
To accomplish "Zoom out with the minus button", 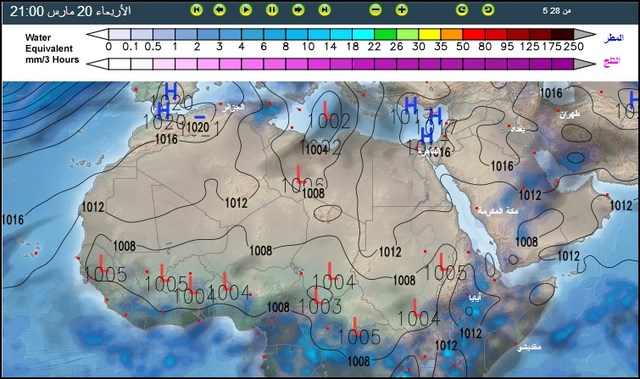I will point(376,10).
